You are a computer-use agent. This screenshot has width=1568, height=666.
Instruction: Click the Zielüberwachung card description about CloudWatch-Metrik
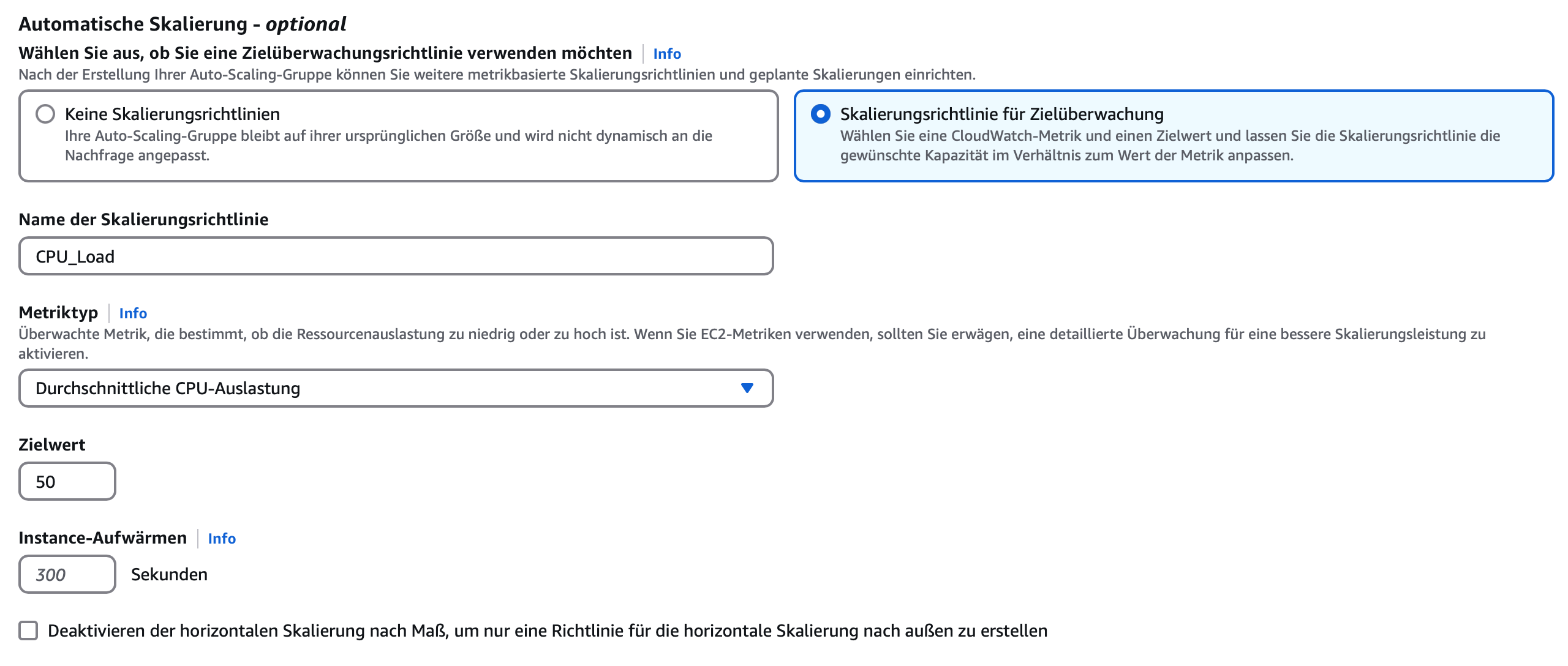[x=1170, y=146]
